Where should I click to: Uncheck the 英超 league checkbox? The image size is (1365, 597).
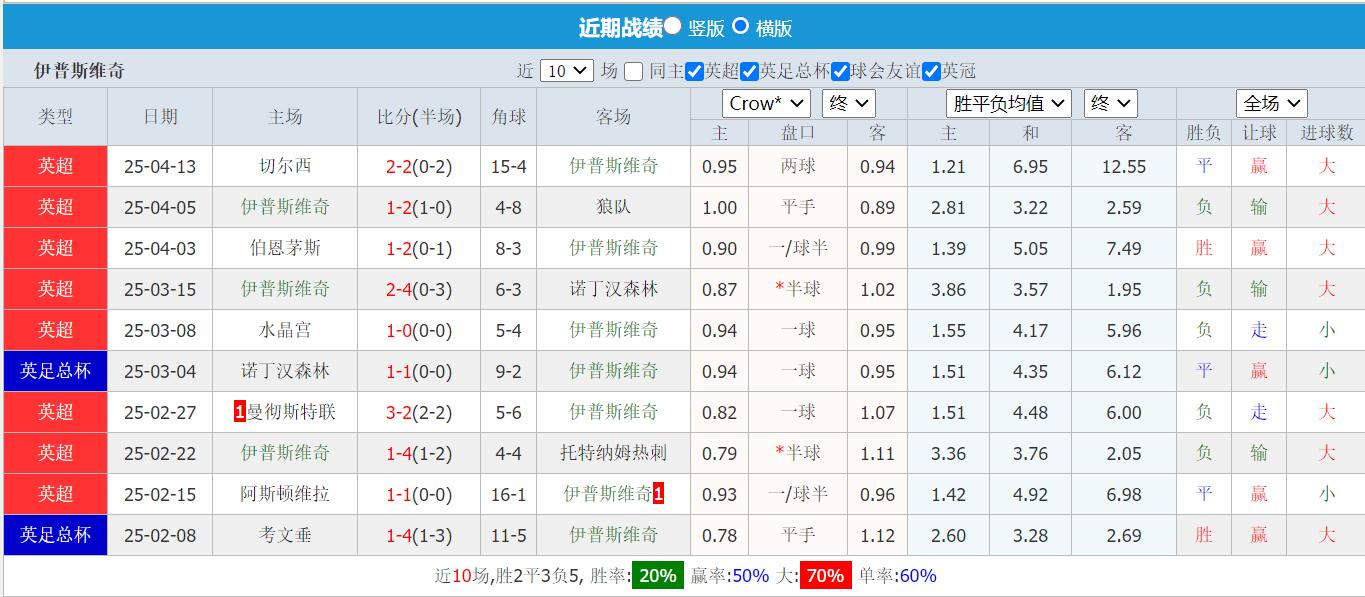coord(693,72)
